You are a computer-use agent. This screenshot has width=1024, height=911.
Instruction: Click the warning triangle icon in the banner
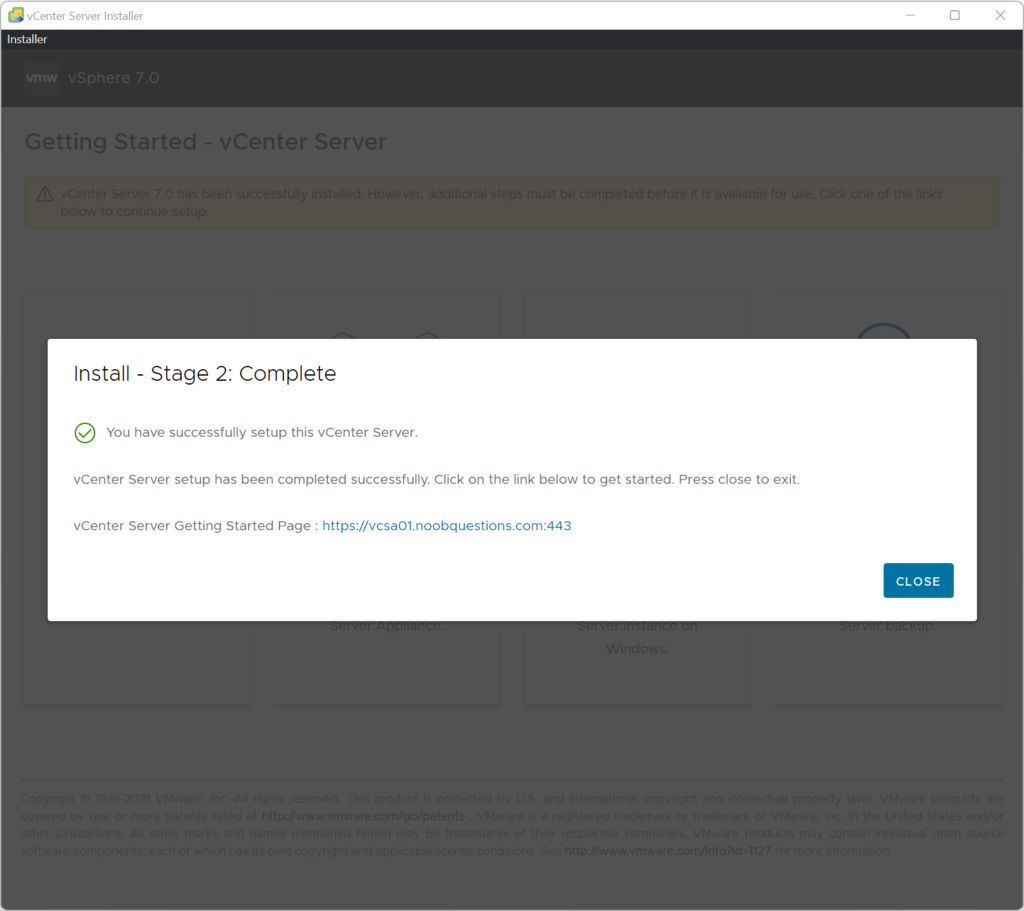click(x=45, y=194)
